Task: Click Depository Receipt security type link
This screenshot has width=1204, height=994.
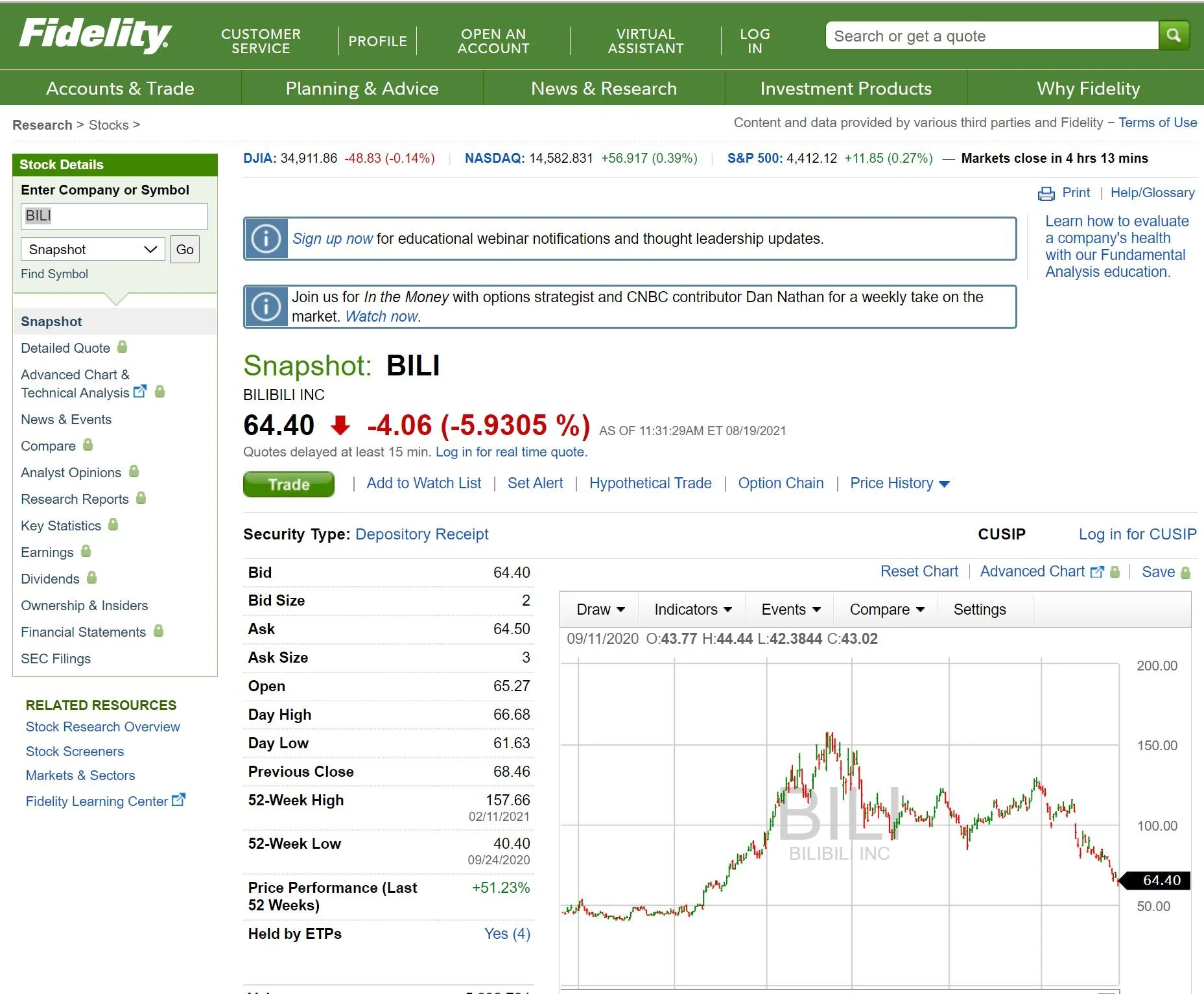Action: (x=422, y=534)
